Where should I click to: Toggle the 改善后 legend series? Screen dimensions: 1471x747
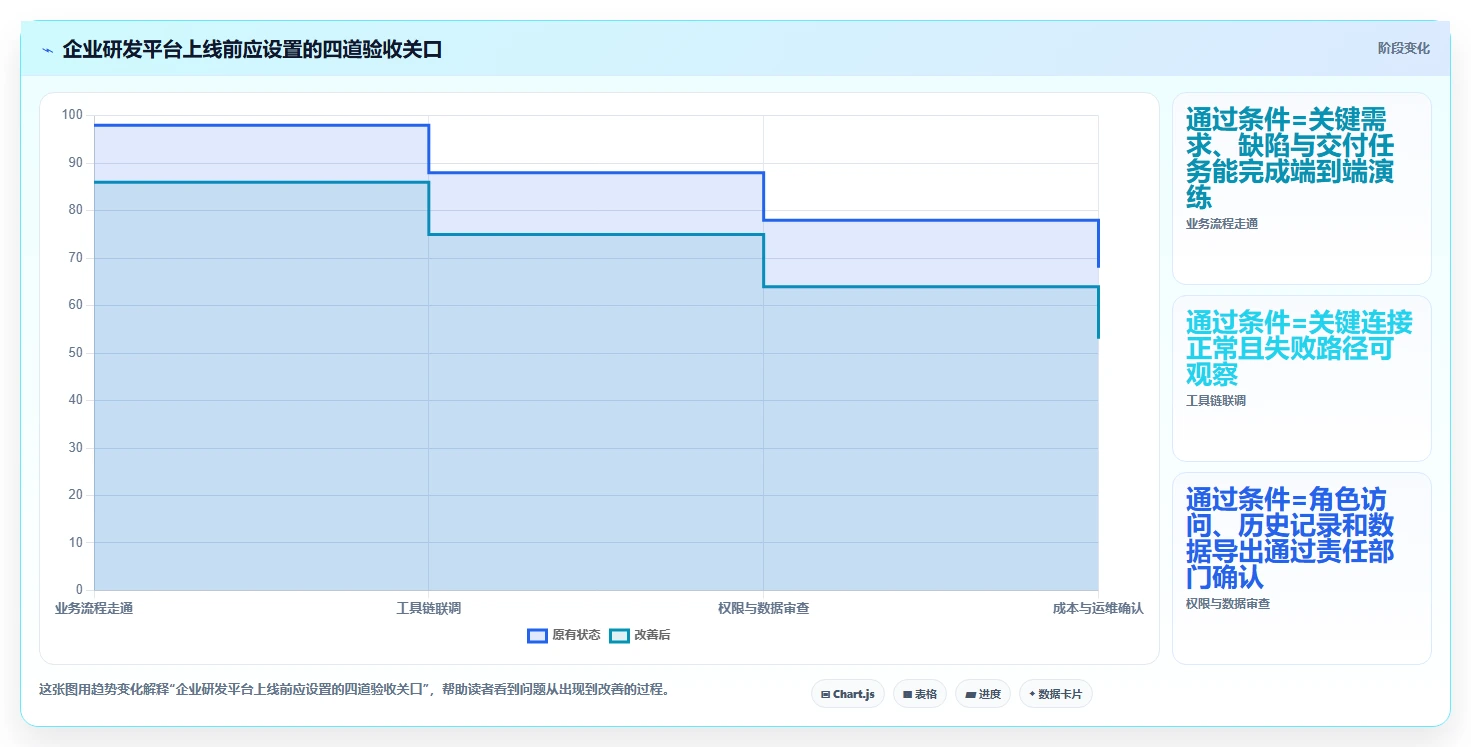pyautogui.click(x=640, y=635)
